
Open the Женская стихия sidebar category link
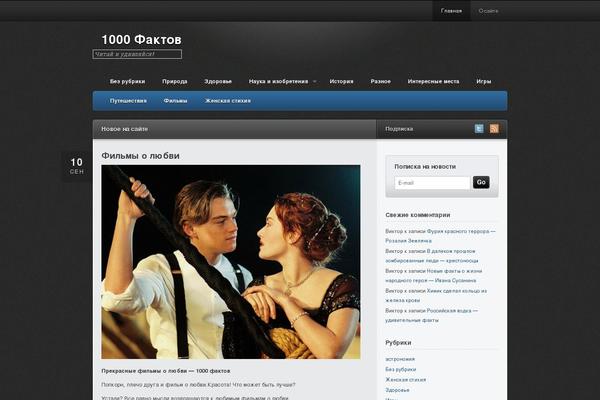pyautogui.click(x=406, y=380)
